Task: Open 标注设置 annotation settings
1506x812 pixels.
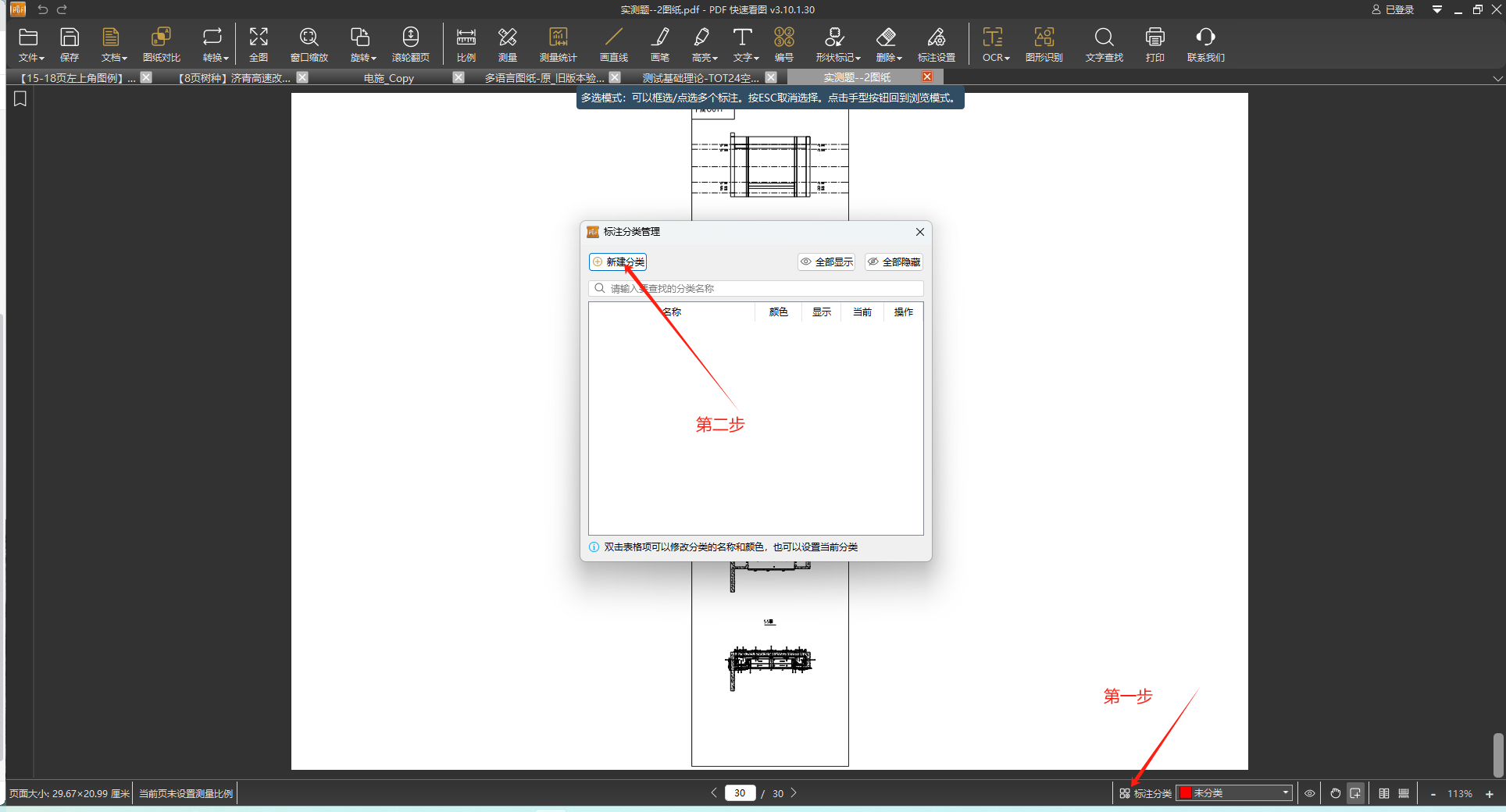Action: pyautogui.click(x=937, y=45)
